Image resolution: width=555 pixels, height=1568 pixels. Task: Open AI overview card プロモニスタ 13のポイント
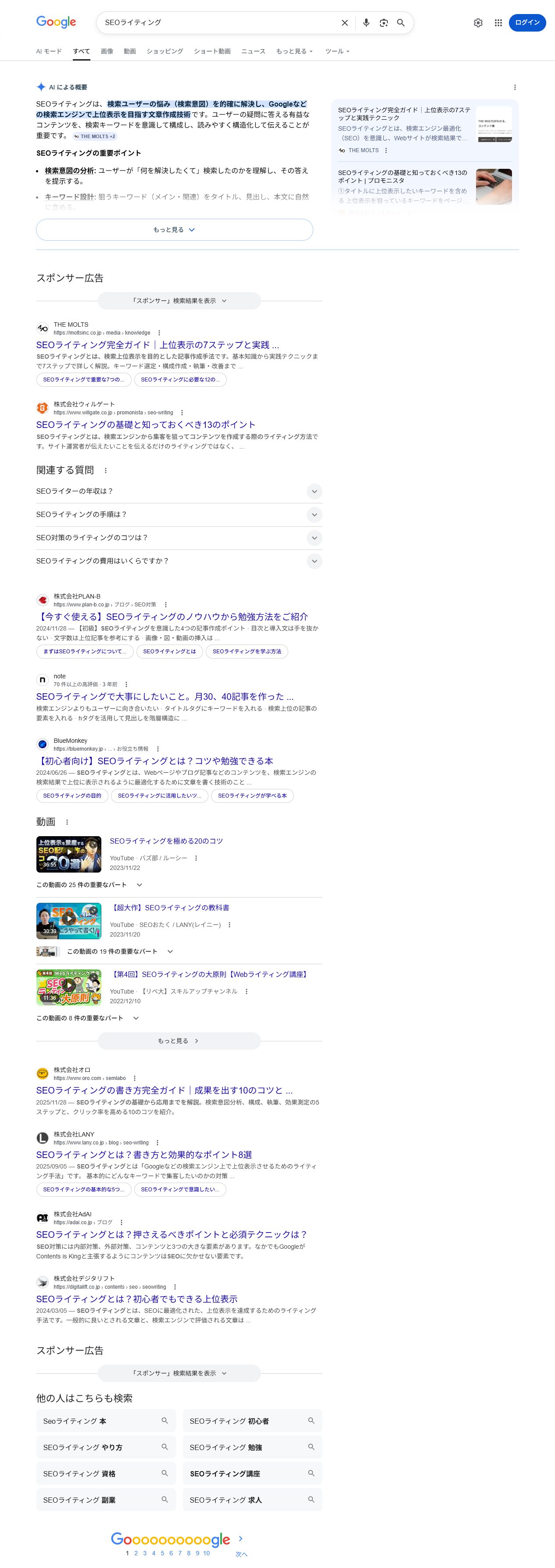coord(425,187)
